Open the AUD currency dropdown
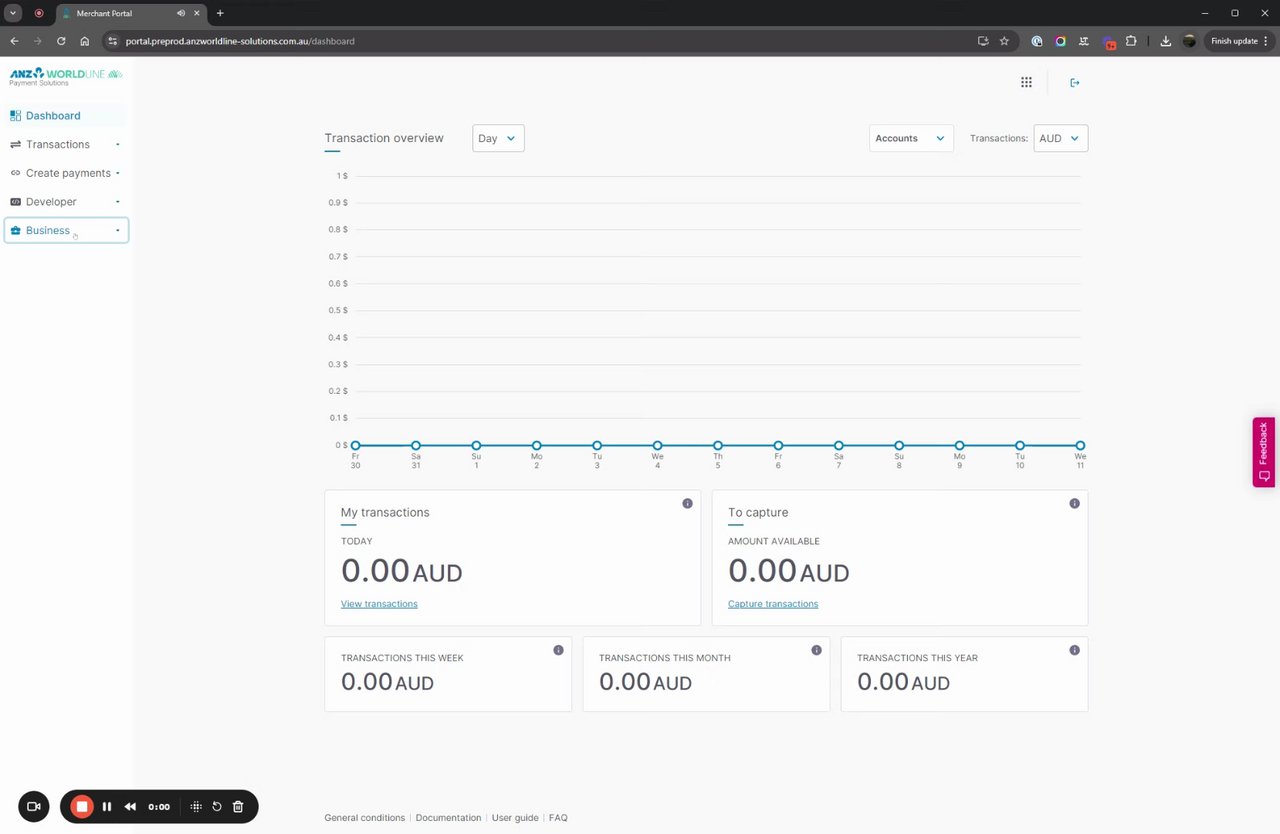Image resolution: width=1280 pixels, height=834 pixels. pyautogui.click(x=1061, y=138)
